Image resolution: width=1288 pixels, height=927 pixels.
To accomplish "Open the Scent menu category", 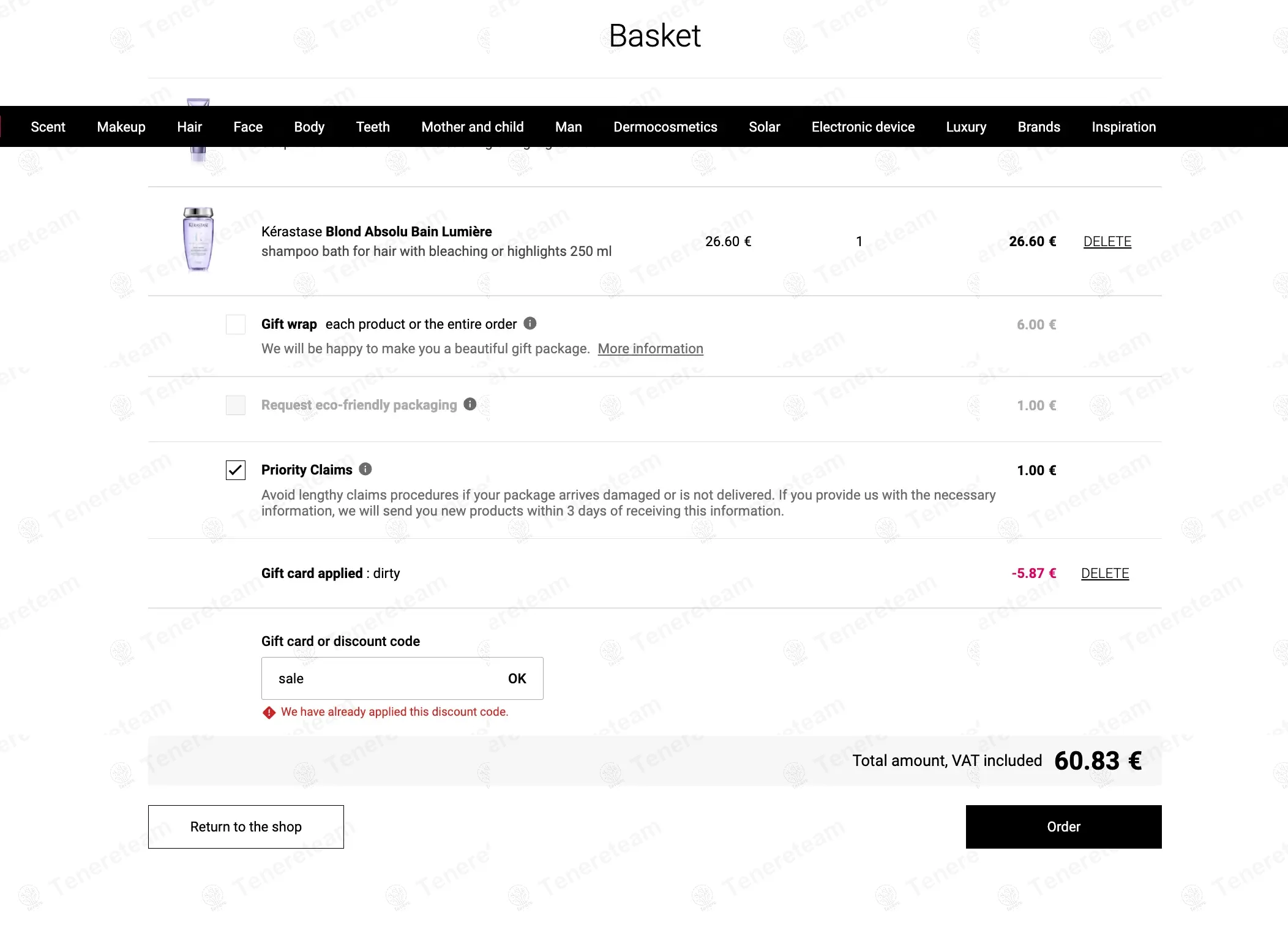I will tap(48, 127).
